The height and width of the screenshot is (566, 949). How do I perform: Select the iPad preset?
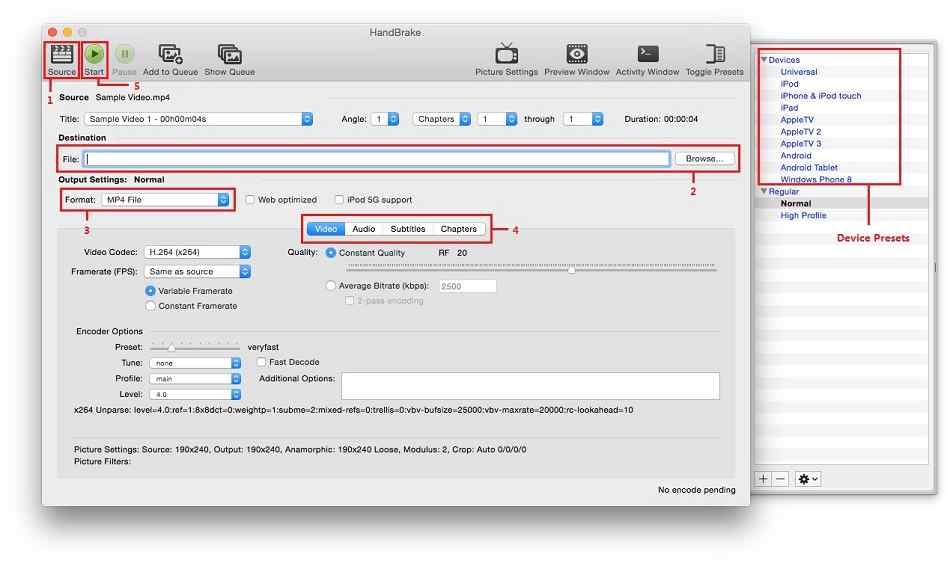pos(789,108)
